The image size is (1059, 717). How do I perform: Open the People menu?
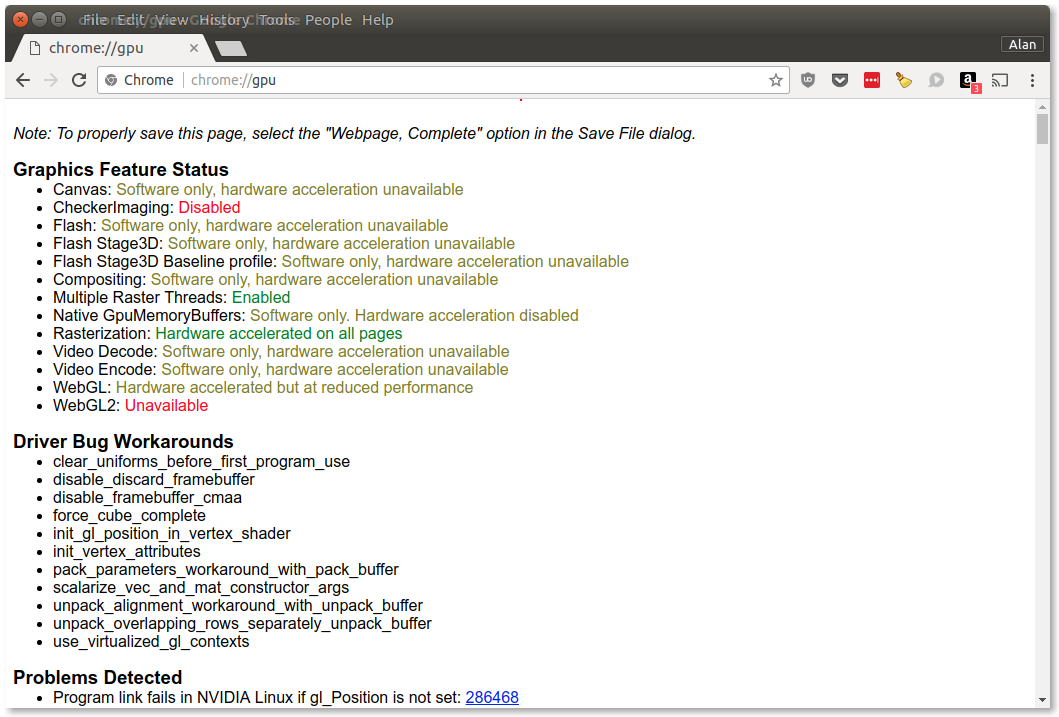328,20
